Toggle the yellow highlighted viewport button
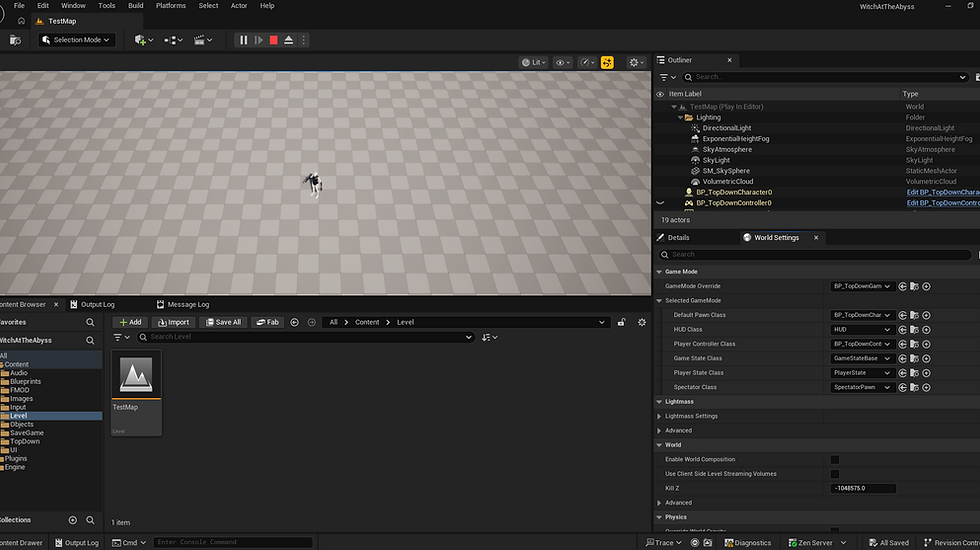The height and width of the screenshot is (550, 980). [607, 62]
